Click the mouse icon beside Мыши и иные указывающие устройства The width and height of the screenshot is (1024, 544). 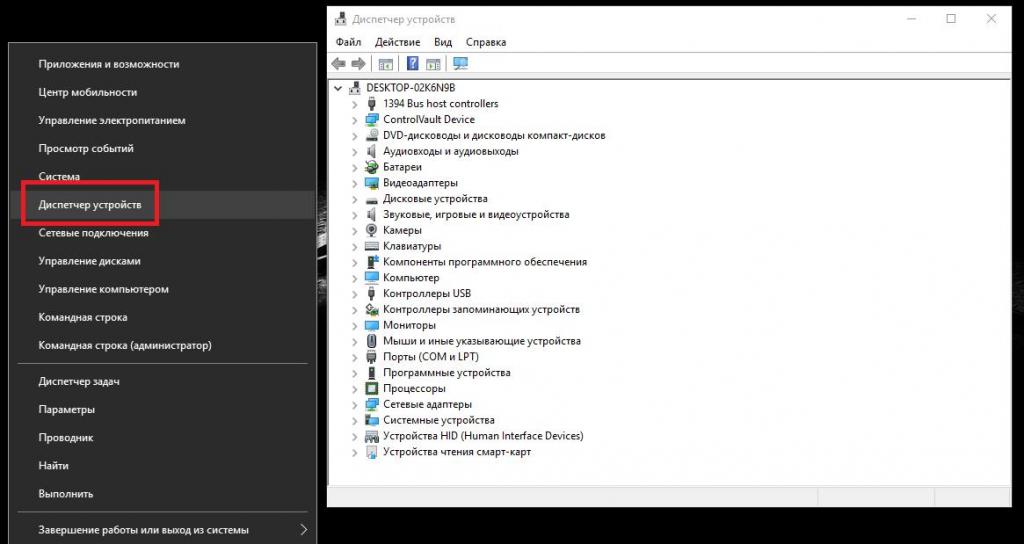click(372, 341)
